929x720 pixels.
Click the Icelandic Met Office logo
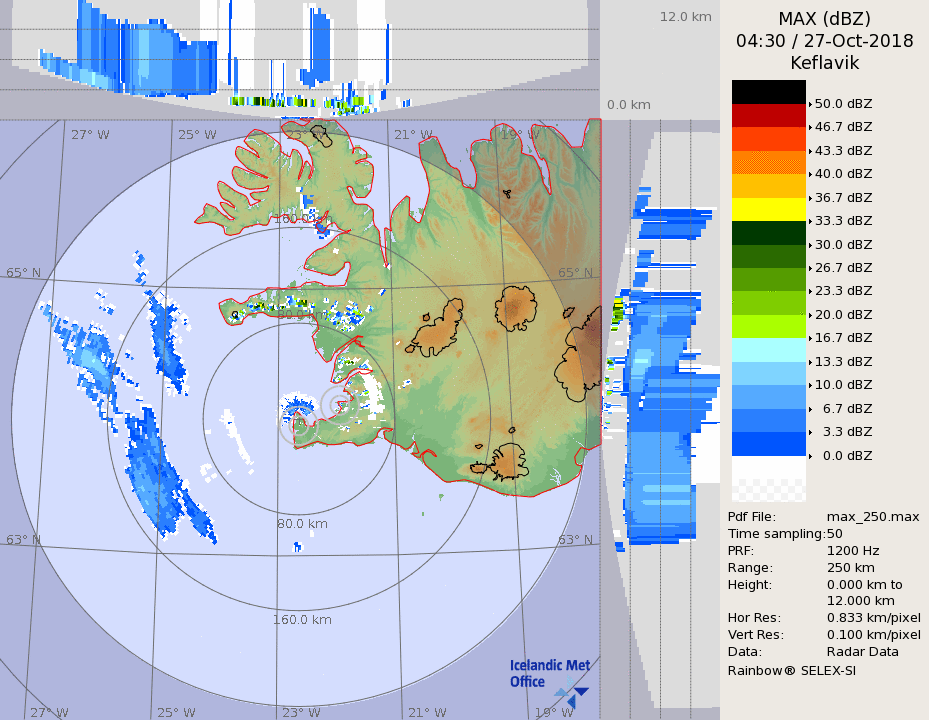pos(548,678)
